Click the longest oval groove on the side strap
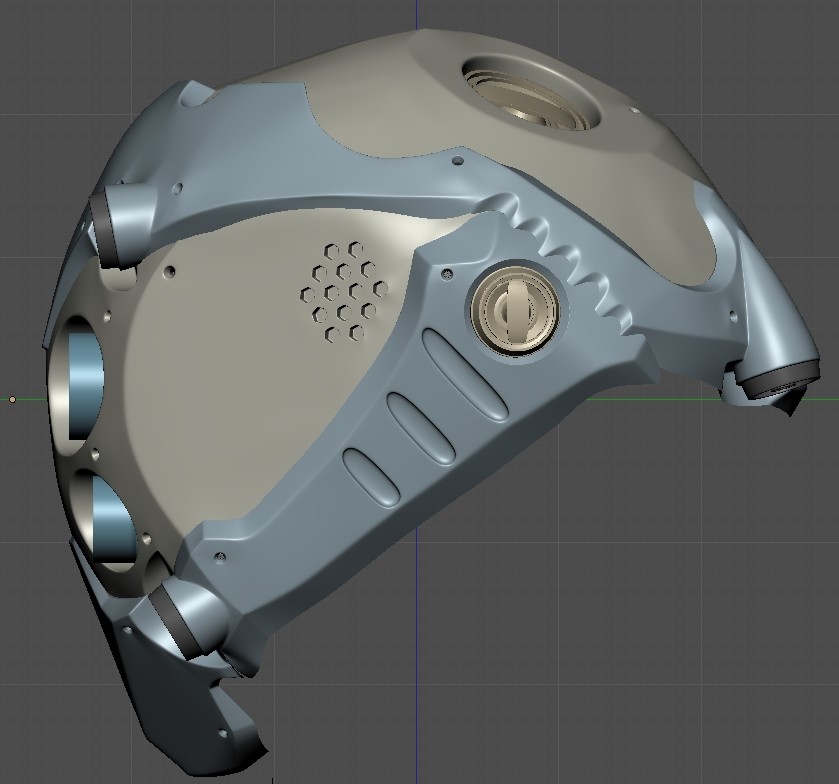The image size is (839, 784). (x=464, y=374)
